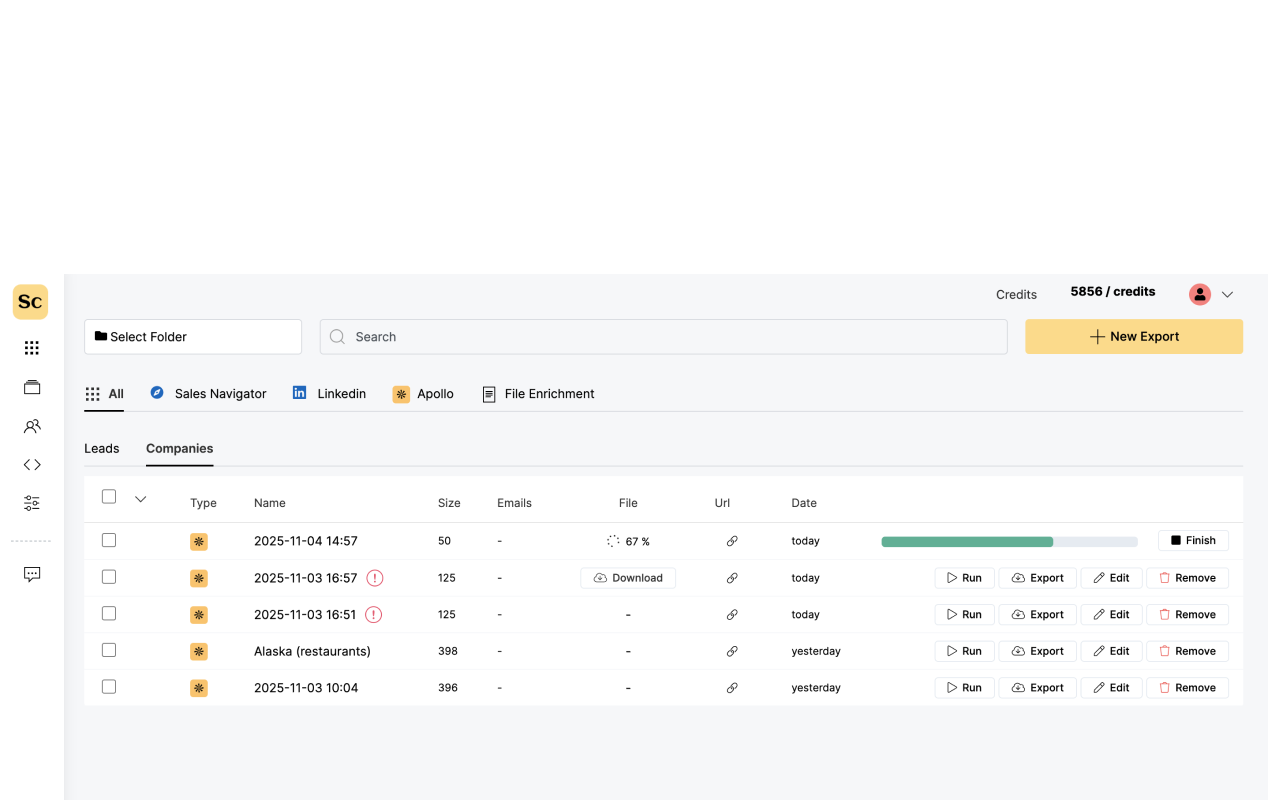Open the profile avatar dropdown
The image size is (1280, 800).
(1199, 294)
